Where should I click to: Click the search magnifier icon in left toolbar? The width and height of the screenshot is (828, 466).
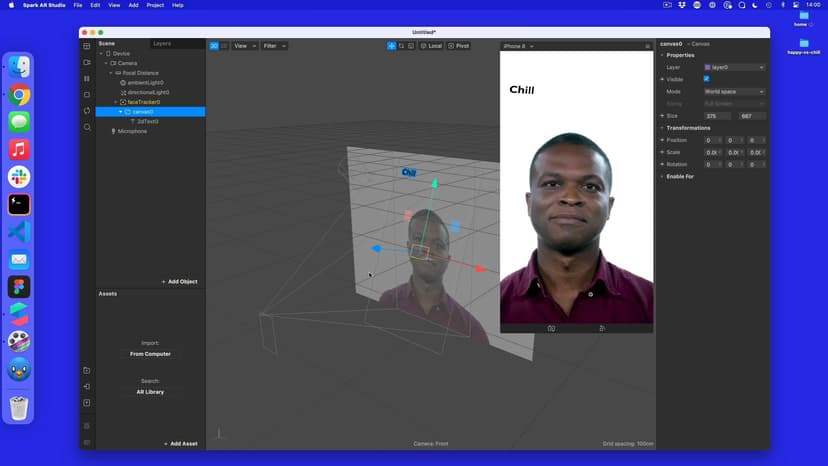(x=87, y=127)
